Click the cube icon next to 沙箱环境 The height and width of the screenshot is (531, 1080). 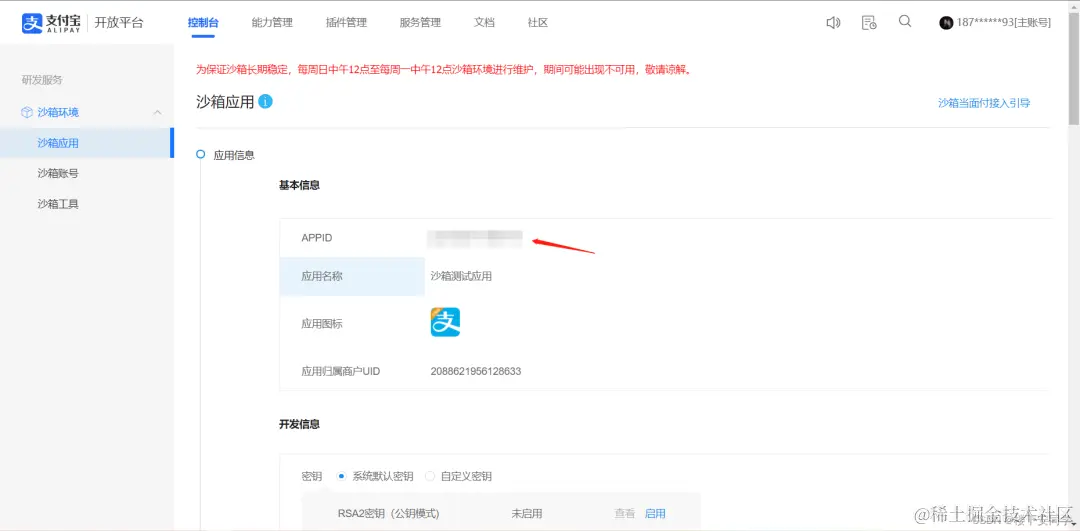point(27,112)
